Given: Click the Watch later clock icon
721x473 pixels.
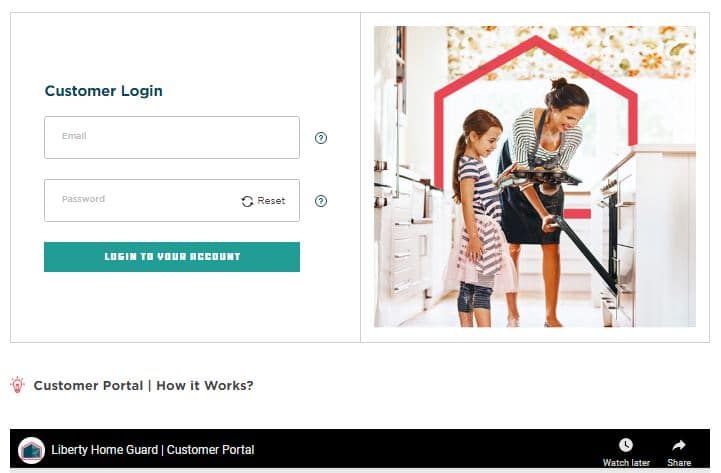Looking at the screenshot, I should 625,445.
